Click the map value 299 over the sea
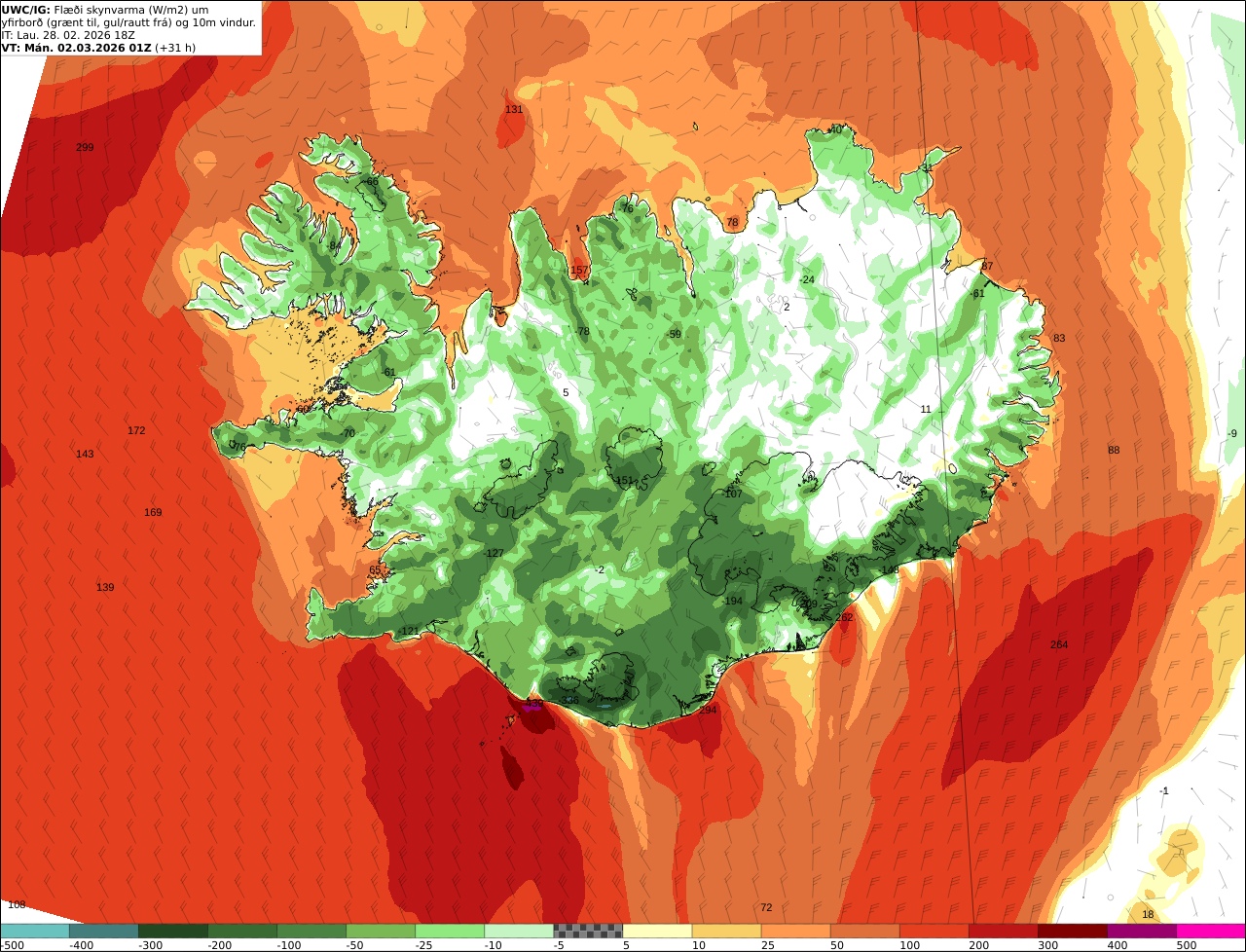 (x=85, y=148)
